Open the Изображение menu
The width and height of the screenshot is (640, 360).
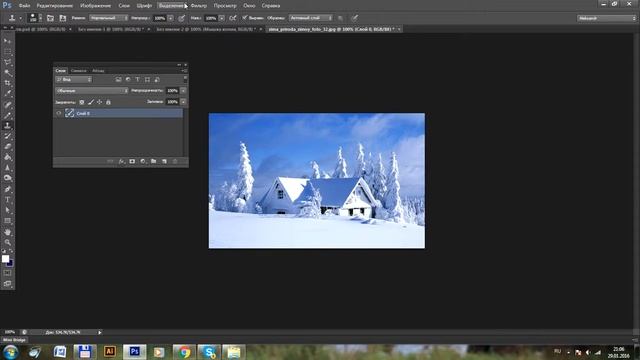point(96,6)
